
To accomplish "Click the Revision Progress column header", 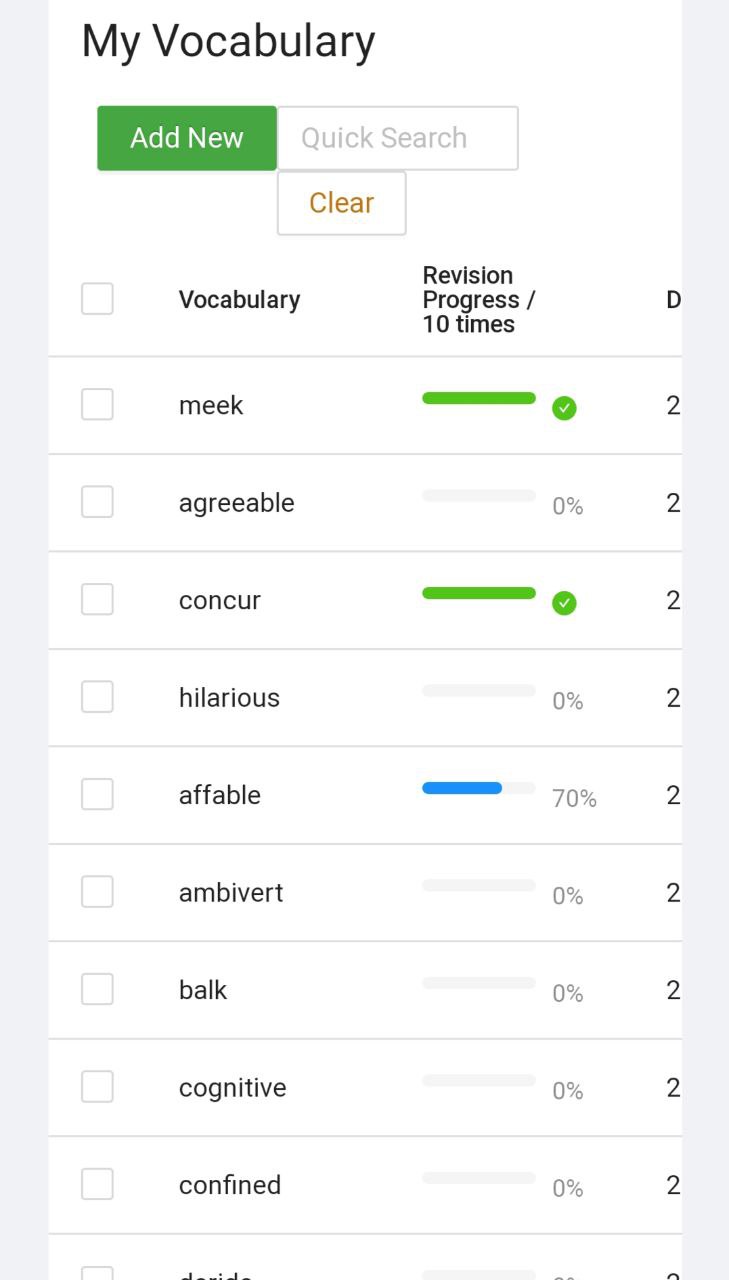I will [479, 300].
